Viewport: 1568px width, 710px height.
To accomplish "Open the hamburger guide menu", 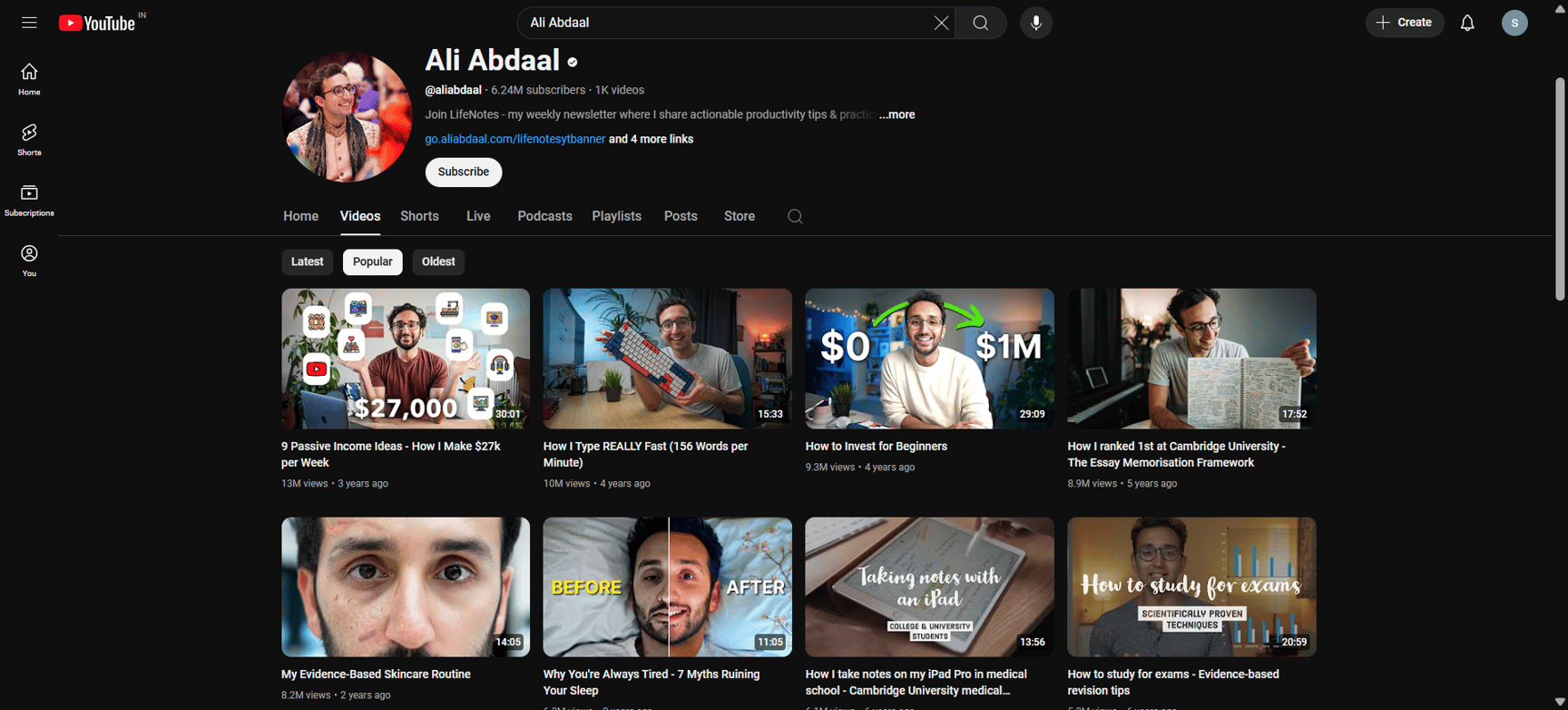I will coord(29,23).
